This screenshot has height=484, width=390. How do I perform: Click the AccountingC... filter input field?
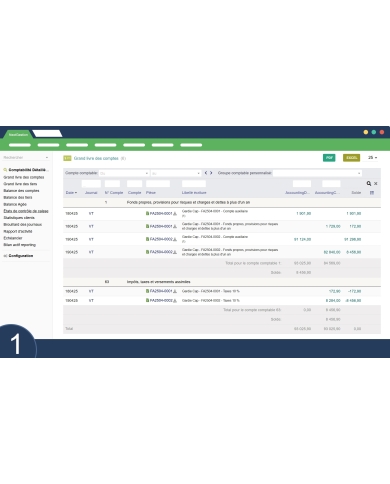[331, 184]
